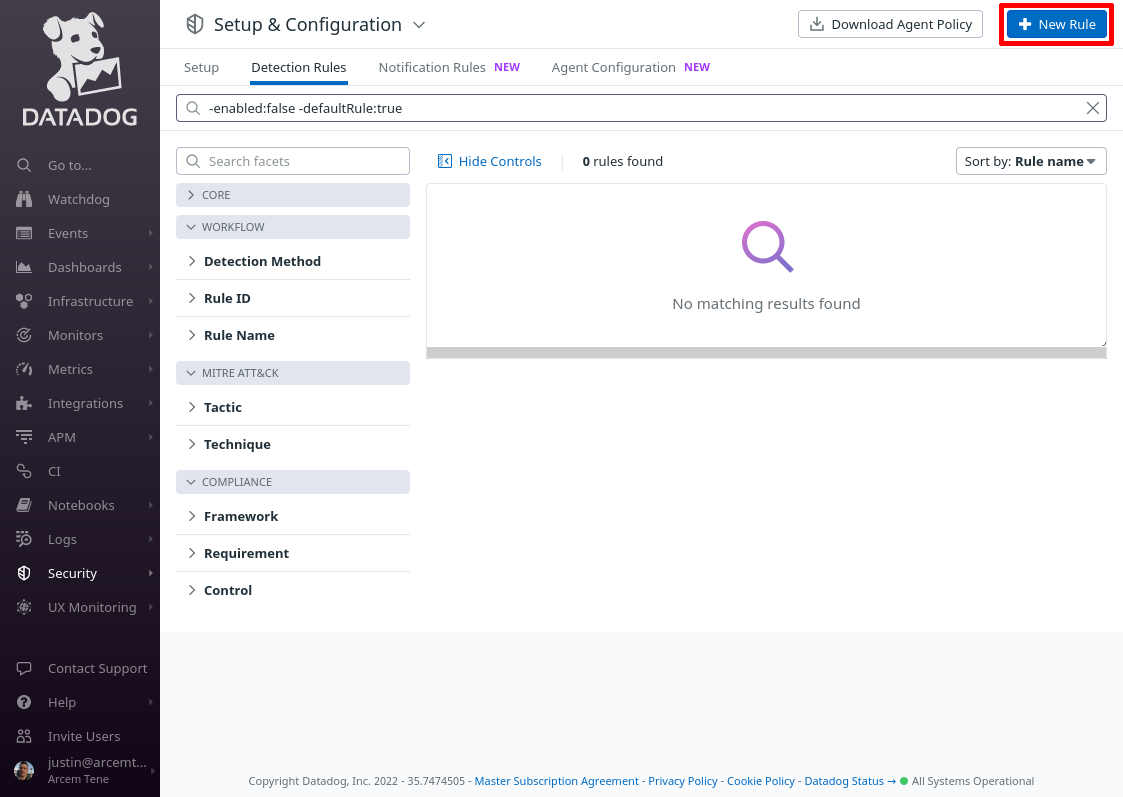Open Master Subscription Agreement link
The width and height of the screenshot is (1123, 797).
[x=556, y=781]
